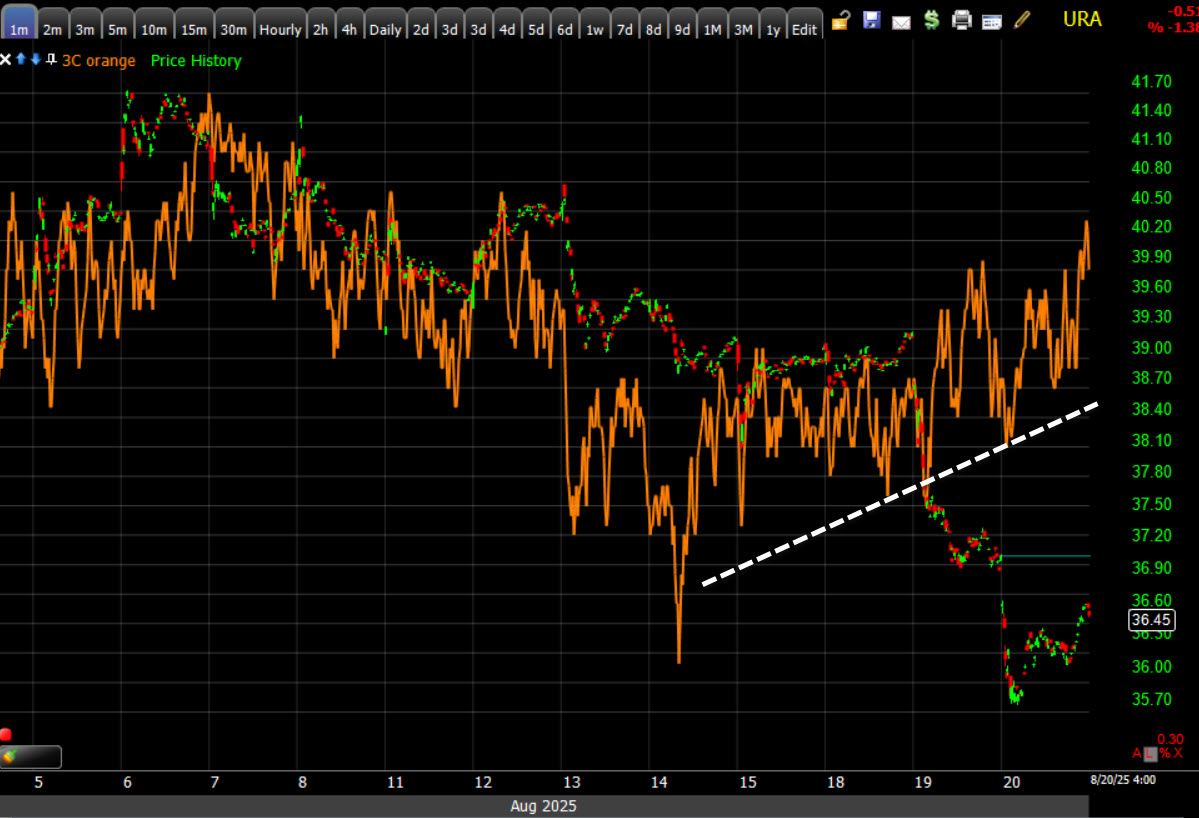
Task: Click the Aug 2025 timeline bar
Action: (543, 806)
